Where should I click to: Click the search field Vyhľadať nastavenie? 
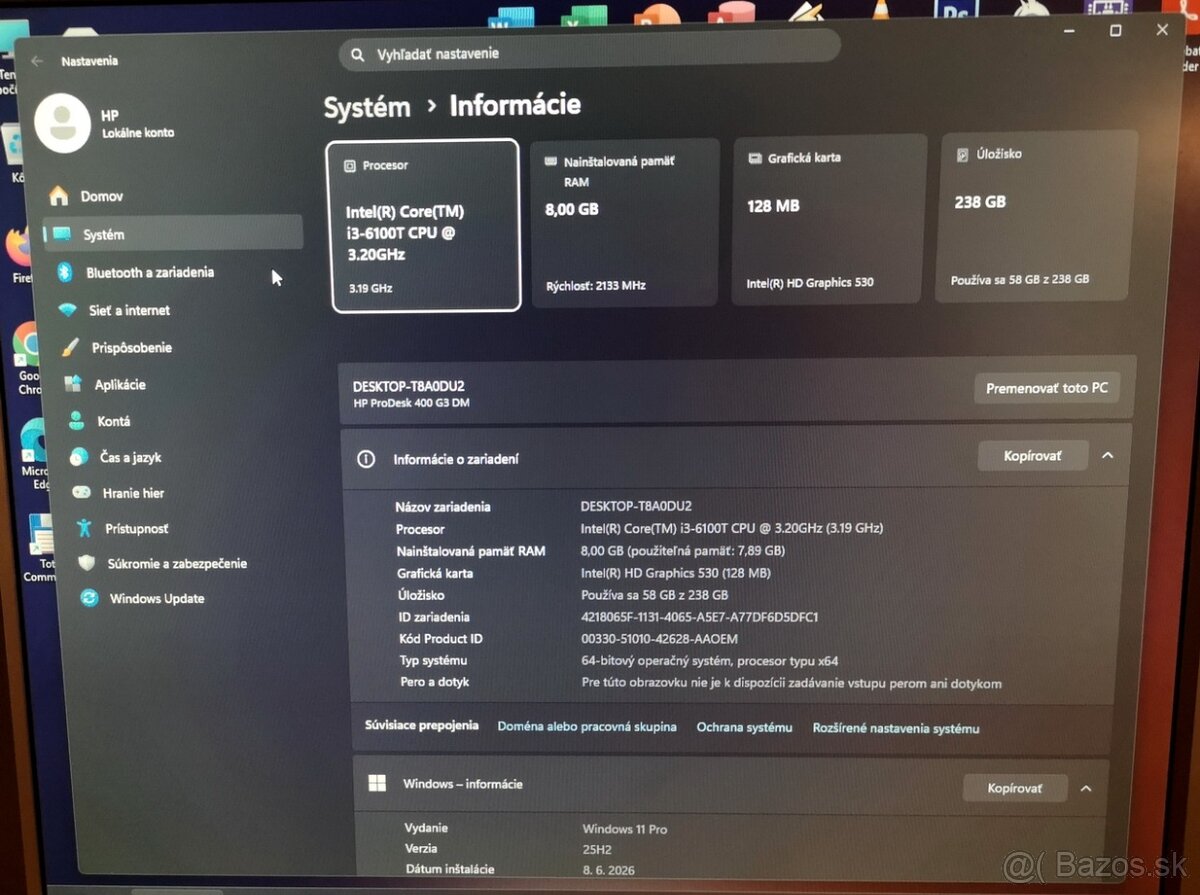pos(590,52)
